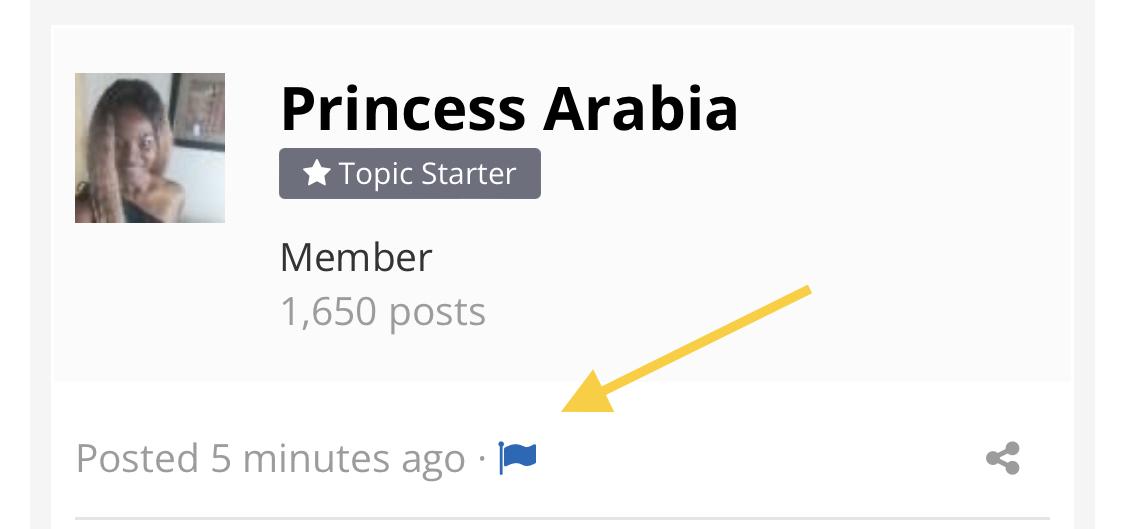Click the "Posted 5 minutes ago" timestamp
This screenshot has width=1125, height=529.
tap(270, 459)
